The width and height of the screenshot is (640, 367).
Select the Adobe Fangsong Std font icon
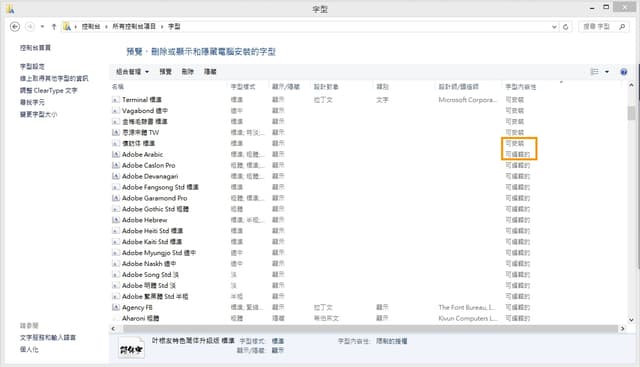click(x=116, y=187)
